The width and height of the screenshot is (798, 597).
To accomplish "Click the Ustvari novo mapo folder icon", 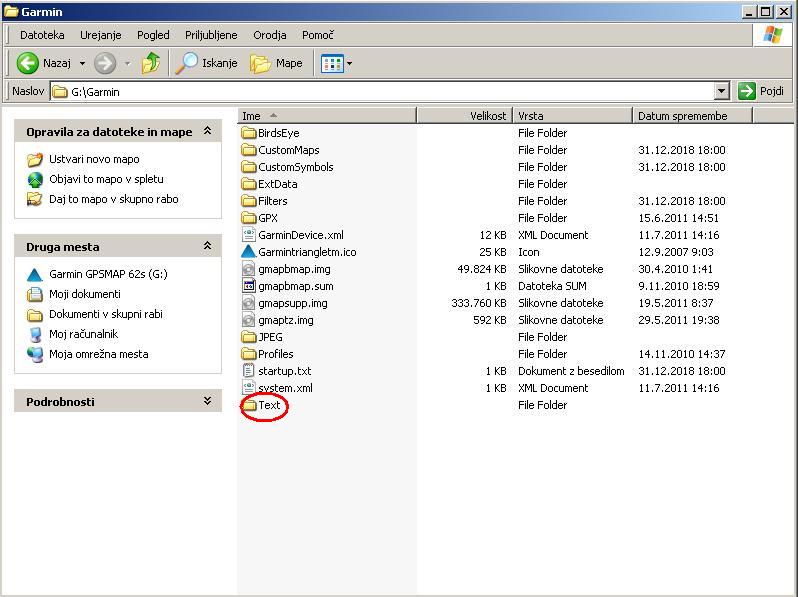I will 35,159.
